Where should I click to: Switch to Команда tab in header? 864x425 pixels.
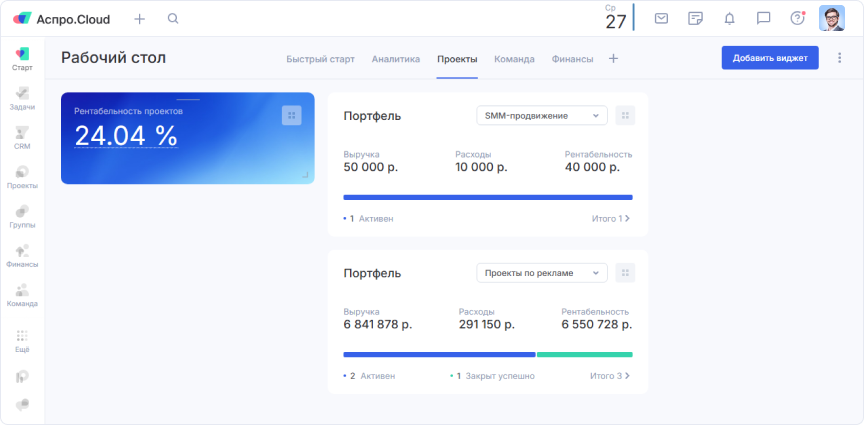point(514,59)
